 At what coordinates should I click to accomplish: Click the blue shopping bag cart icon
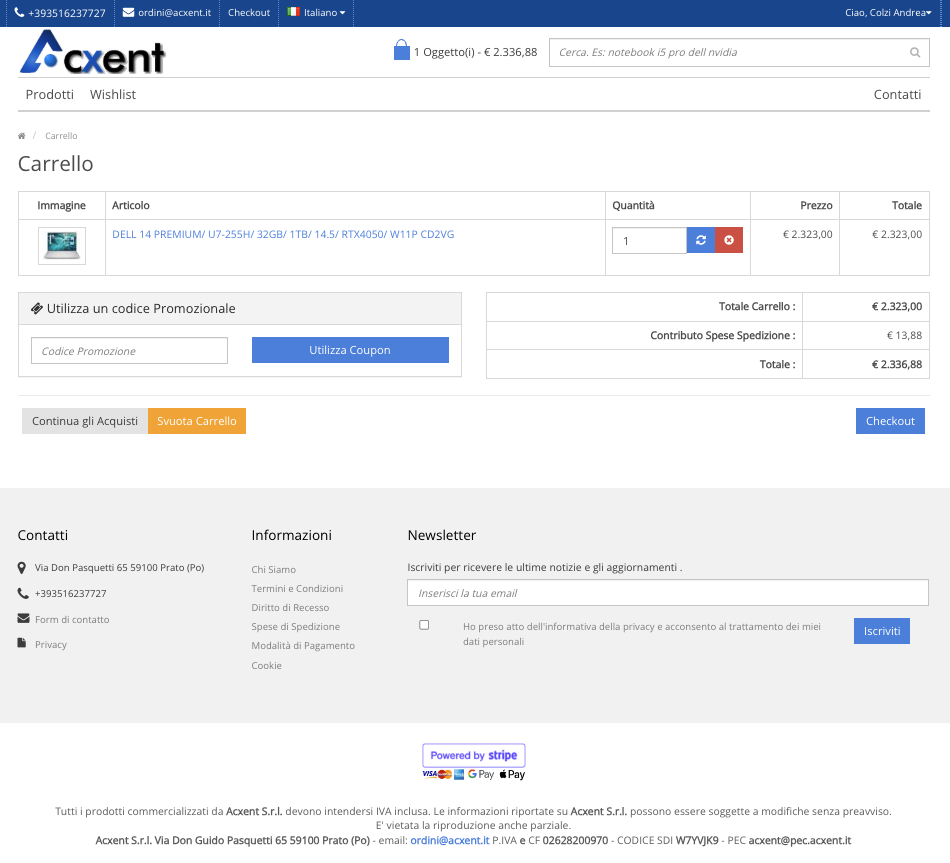(x=402, y=51)
